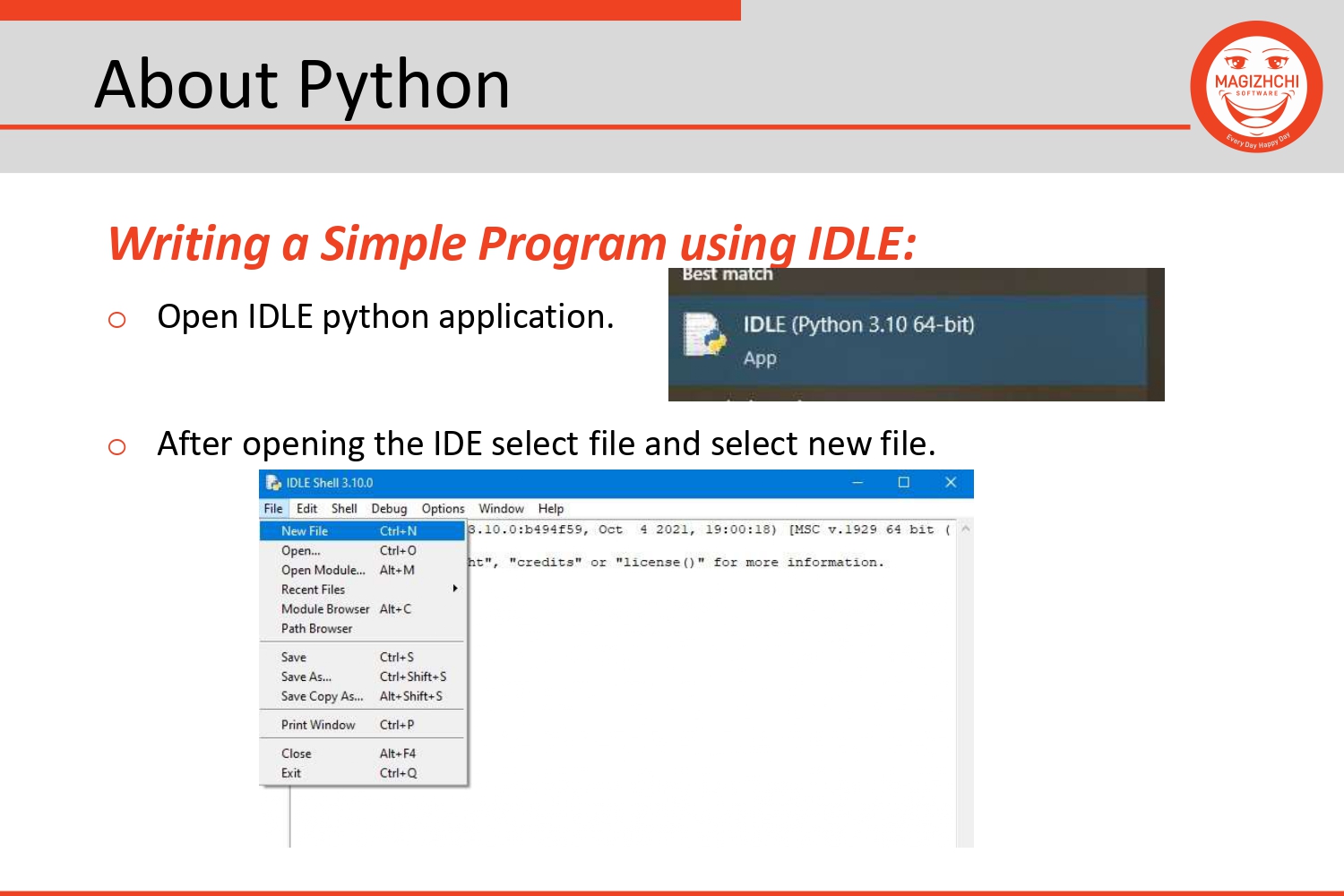Click the IDLE Python file icon in search result
Image resolution: width=1344 pixels, height=896 pixels.
705,334
